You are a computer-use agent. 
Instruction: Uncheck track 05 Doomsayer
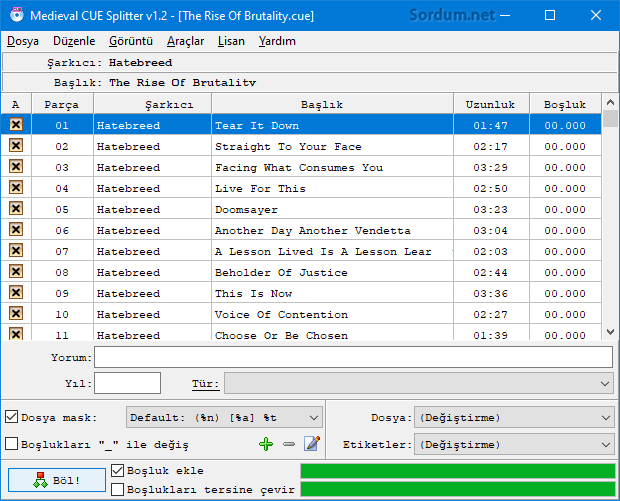(16, 208)
